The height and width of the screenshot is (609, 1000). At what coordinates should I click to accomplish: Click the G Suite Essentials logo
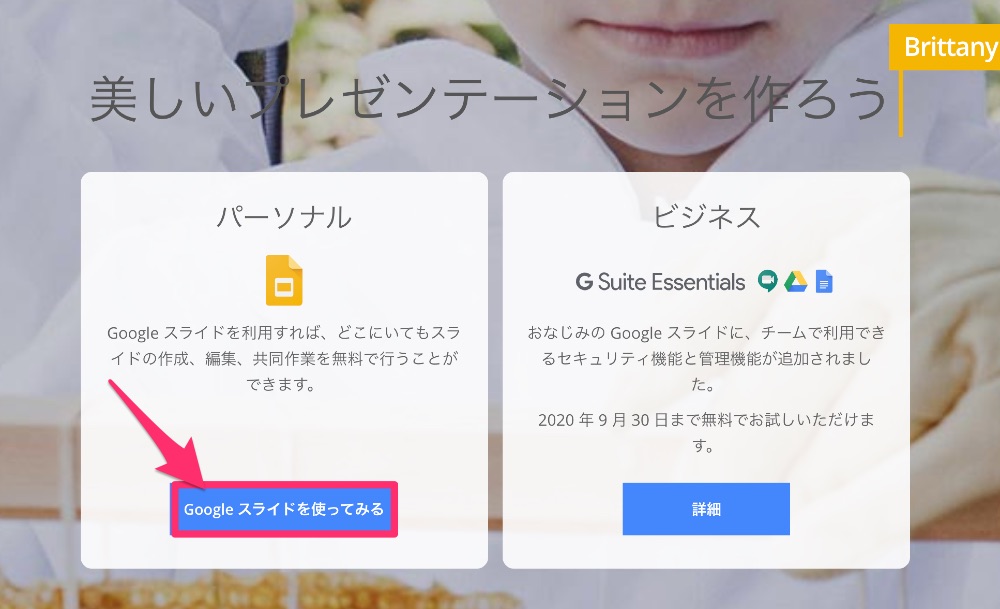click(660, 281)
